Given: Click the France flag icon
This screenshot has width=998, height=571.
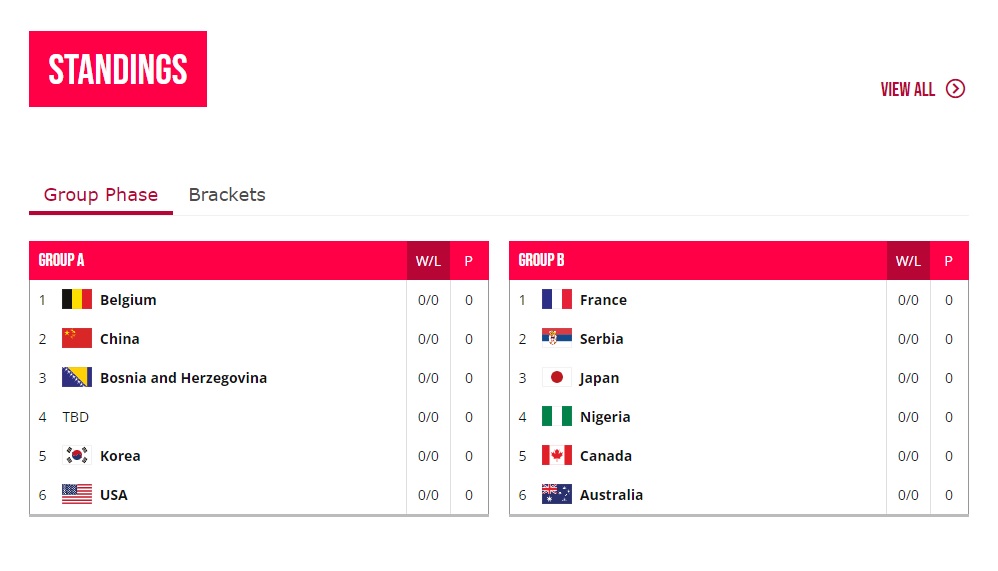Looking at the screenshot, I should (557, 300).
